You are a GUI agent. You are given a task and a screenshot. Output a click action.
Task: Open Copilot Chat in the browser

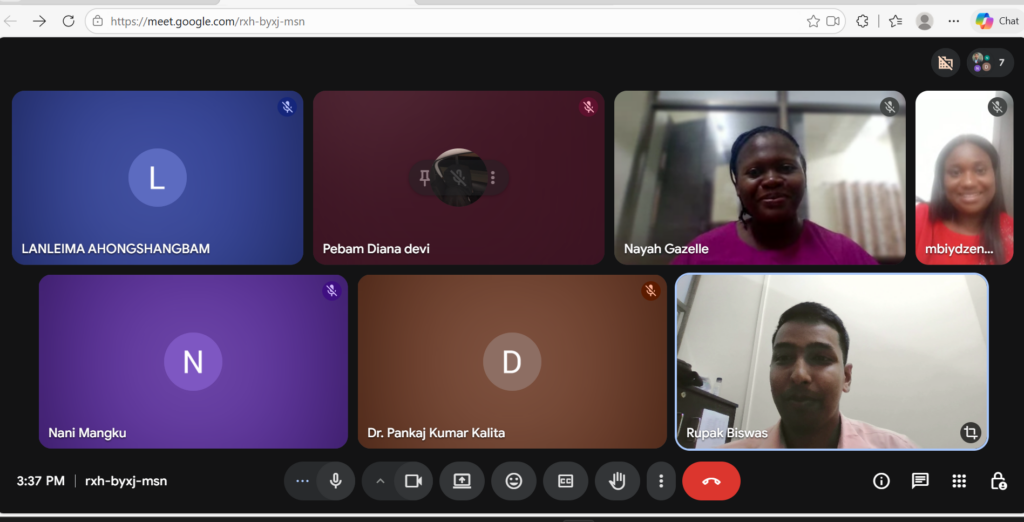pos(996,21)
